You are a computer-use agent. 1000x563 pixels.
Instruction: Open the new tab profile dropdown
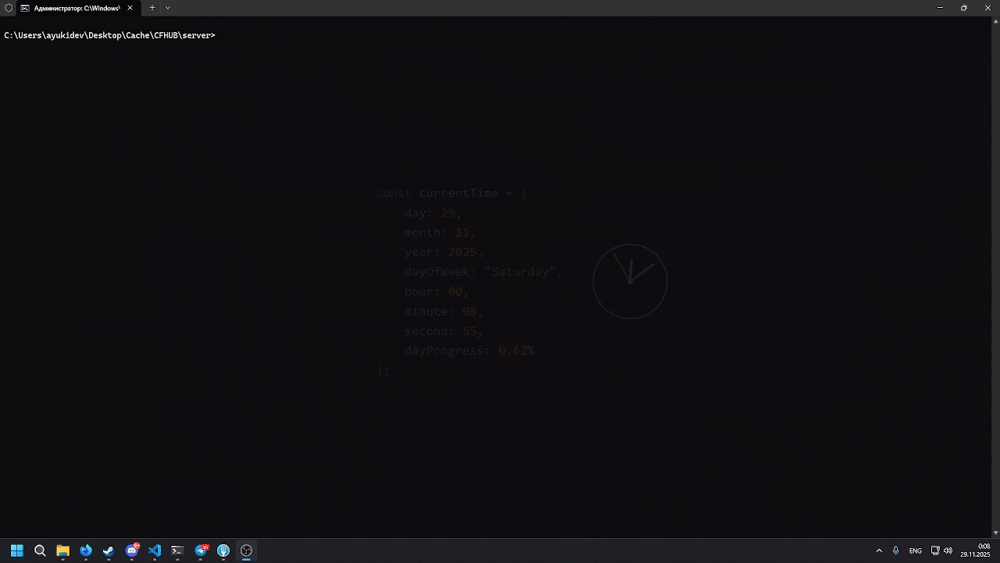pos(168,8)
